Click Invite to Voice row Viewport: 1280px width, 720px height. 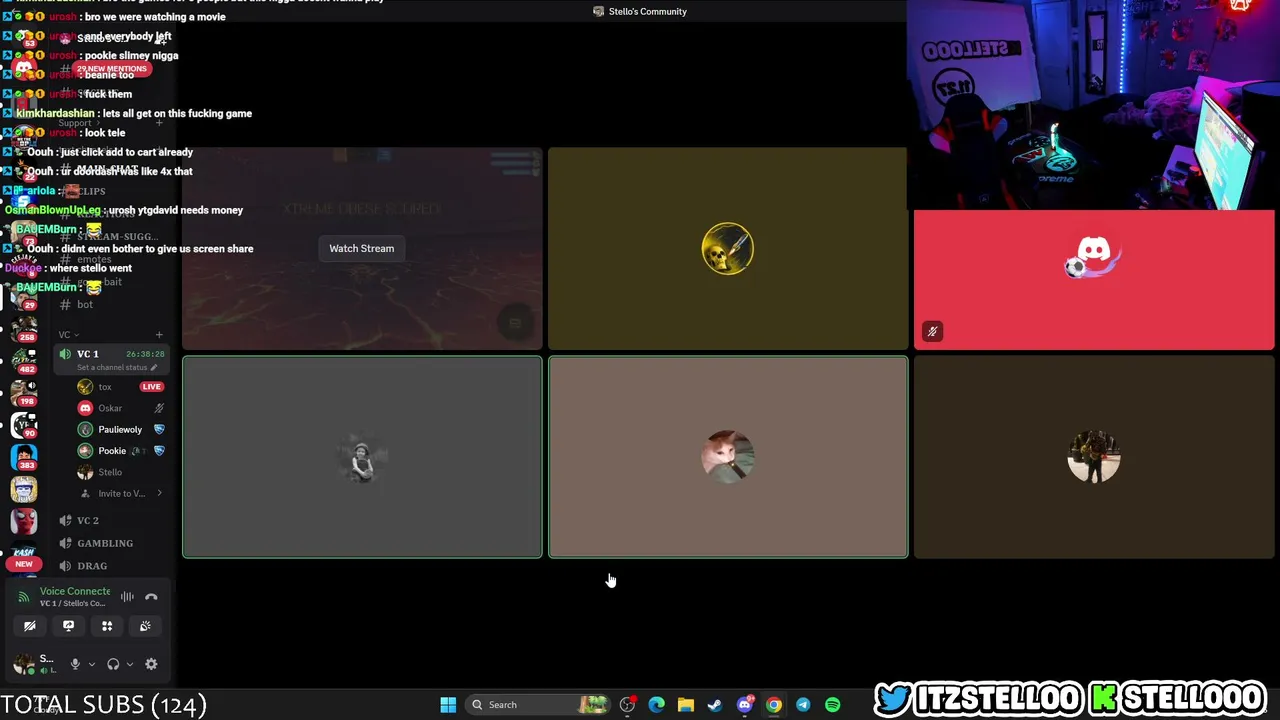[121, 493]
